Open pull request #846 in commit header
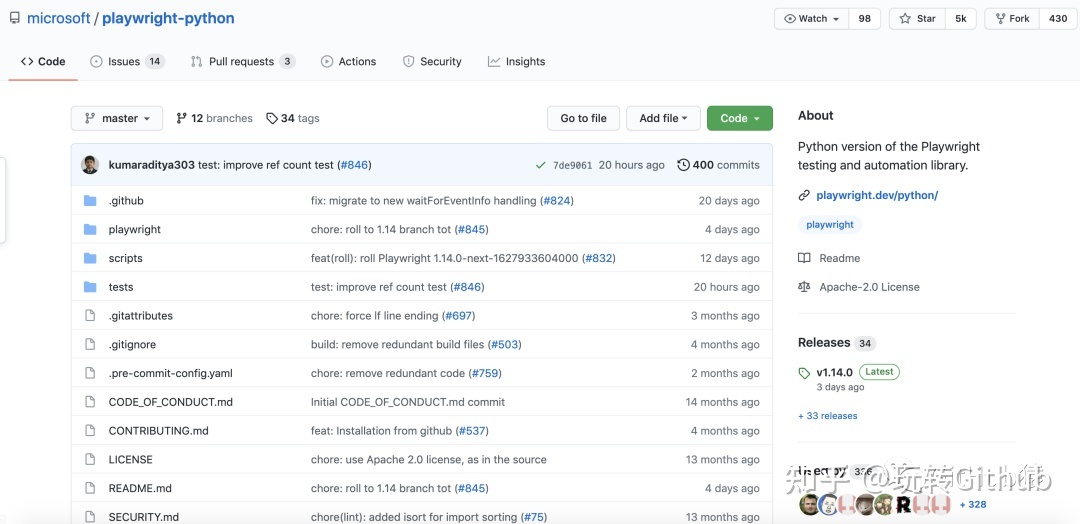This screenshot has width=1080, height=524. (354, 165)
